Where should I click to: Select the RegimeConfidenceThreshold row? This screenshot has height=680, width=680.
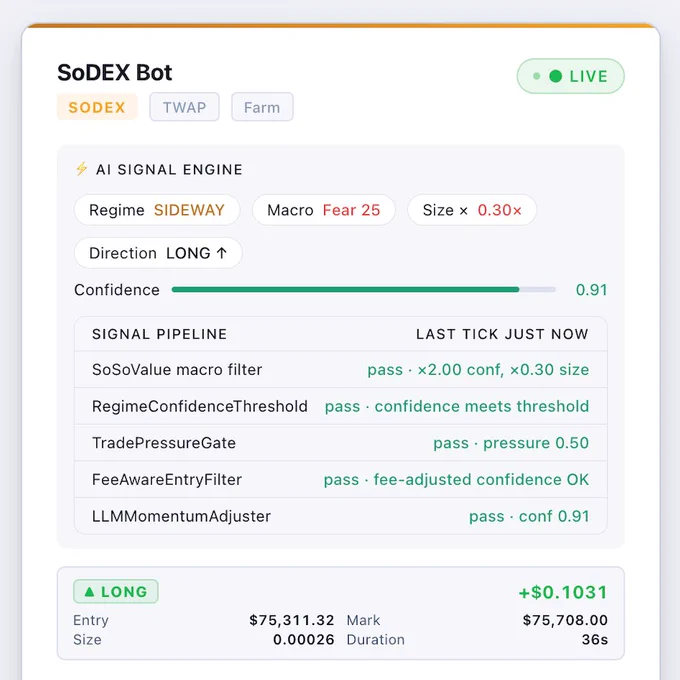(x=340, y=406)
